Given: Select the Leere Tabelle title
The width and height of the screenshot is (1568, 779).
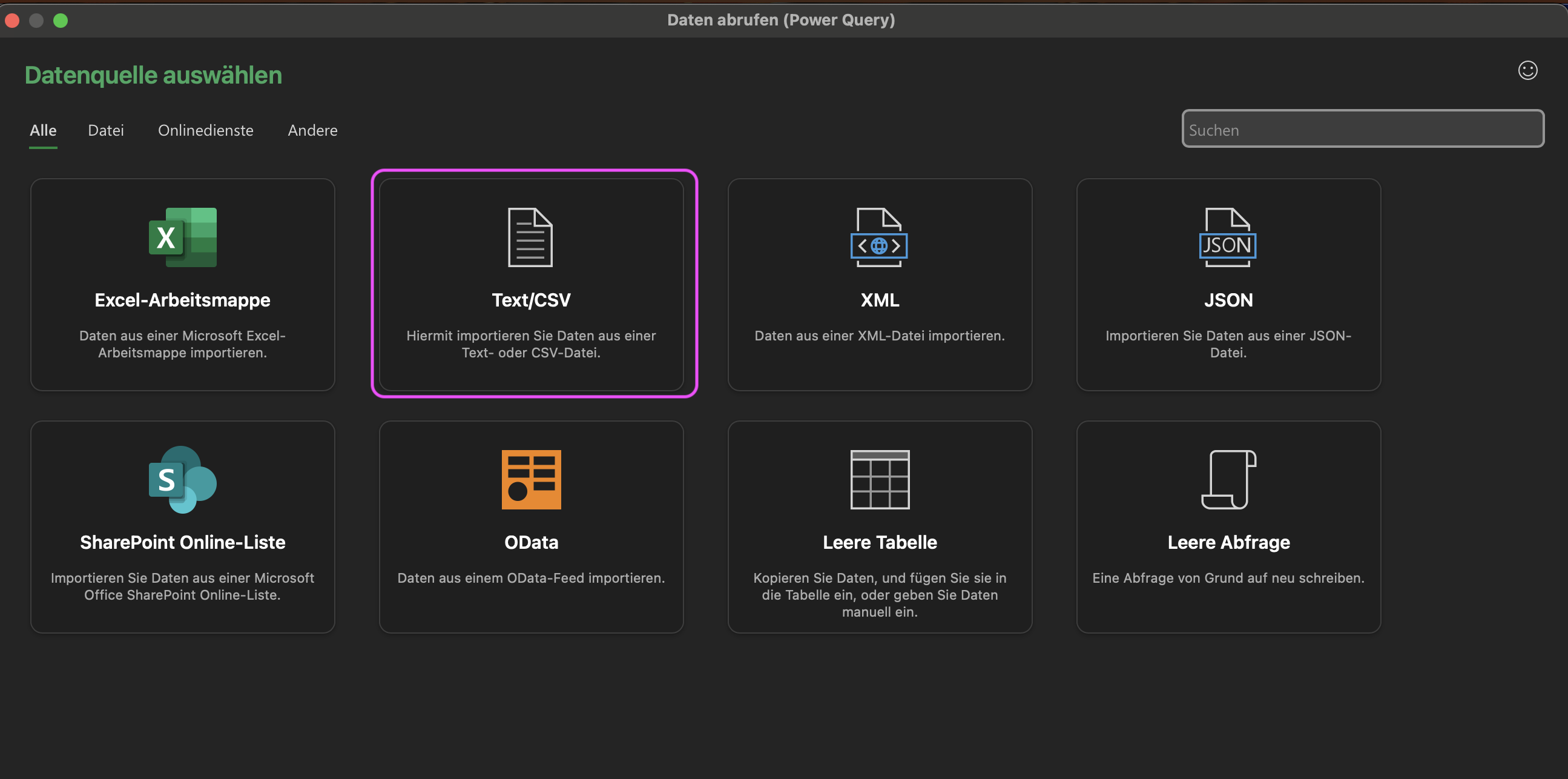Looking at the screenshot, I should coord(880,542).
